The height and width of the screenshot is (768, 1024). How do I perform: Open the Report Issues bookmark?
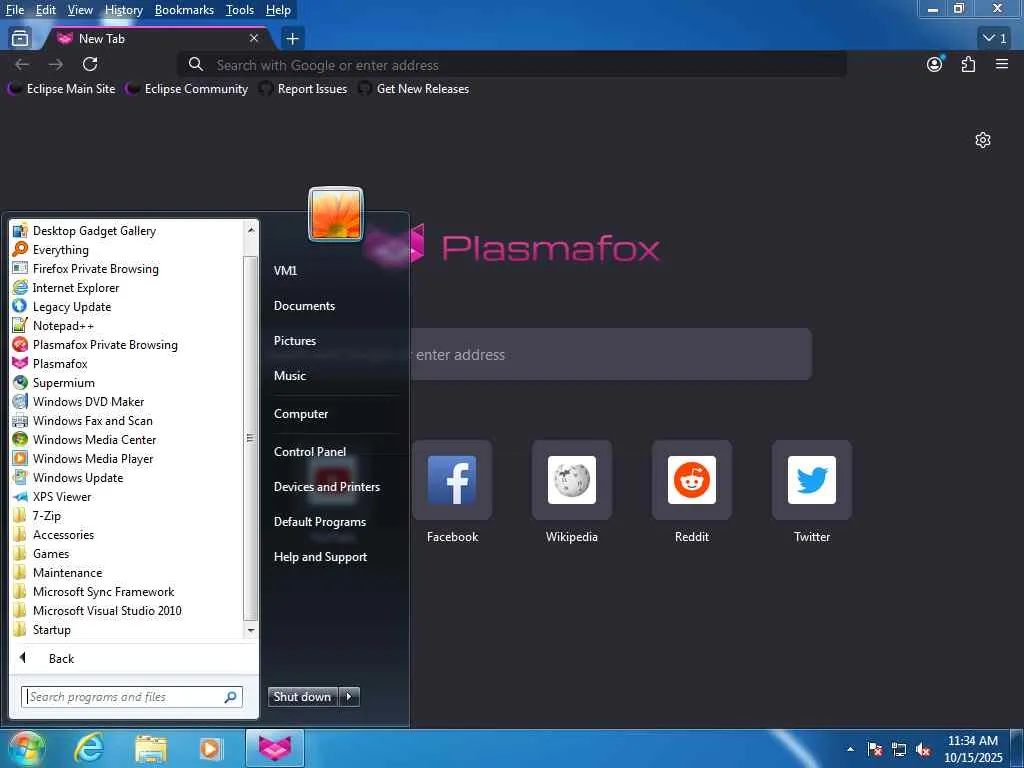(x=304, y=89)
